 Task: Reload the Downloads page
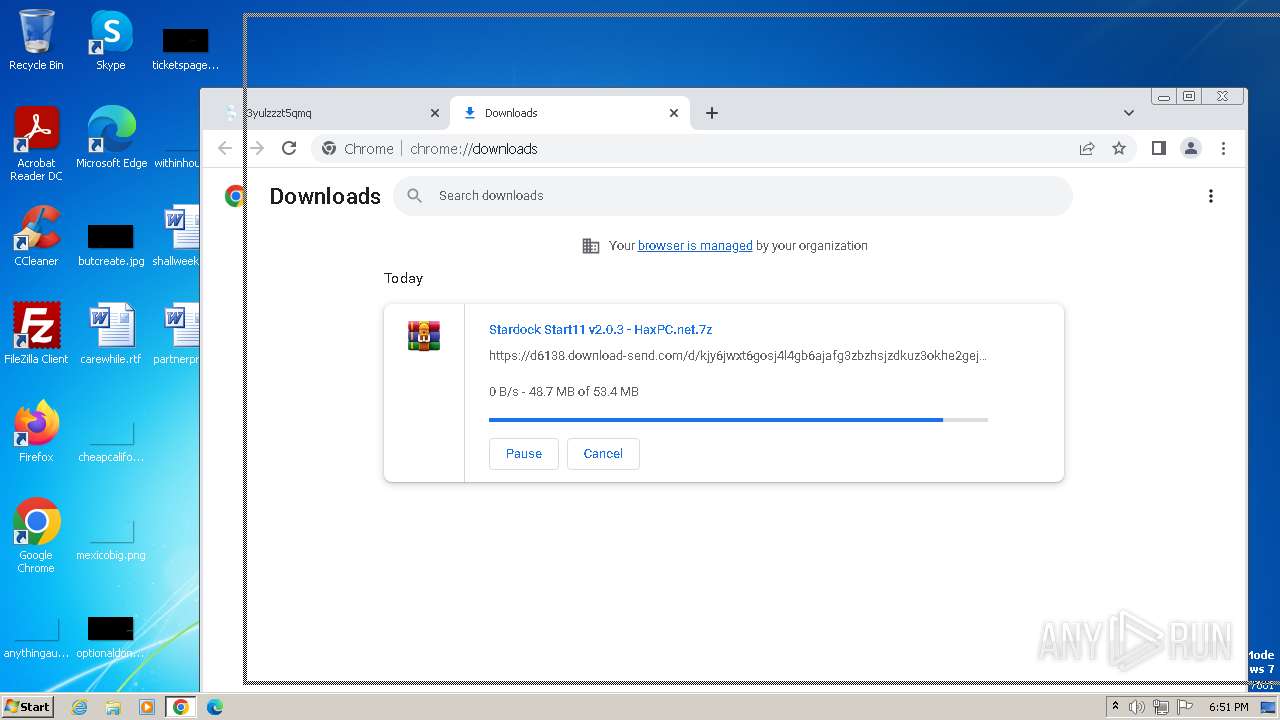[289, 148]
